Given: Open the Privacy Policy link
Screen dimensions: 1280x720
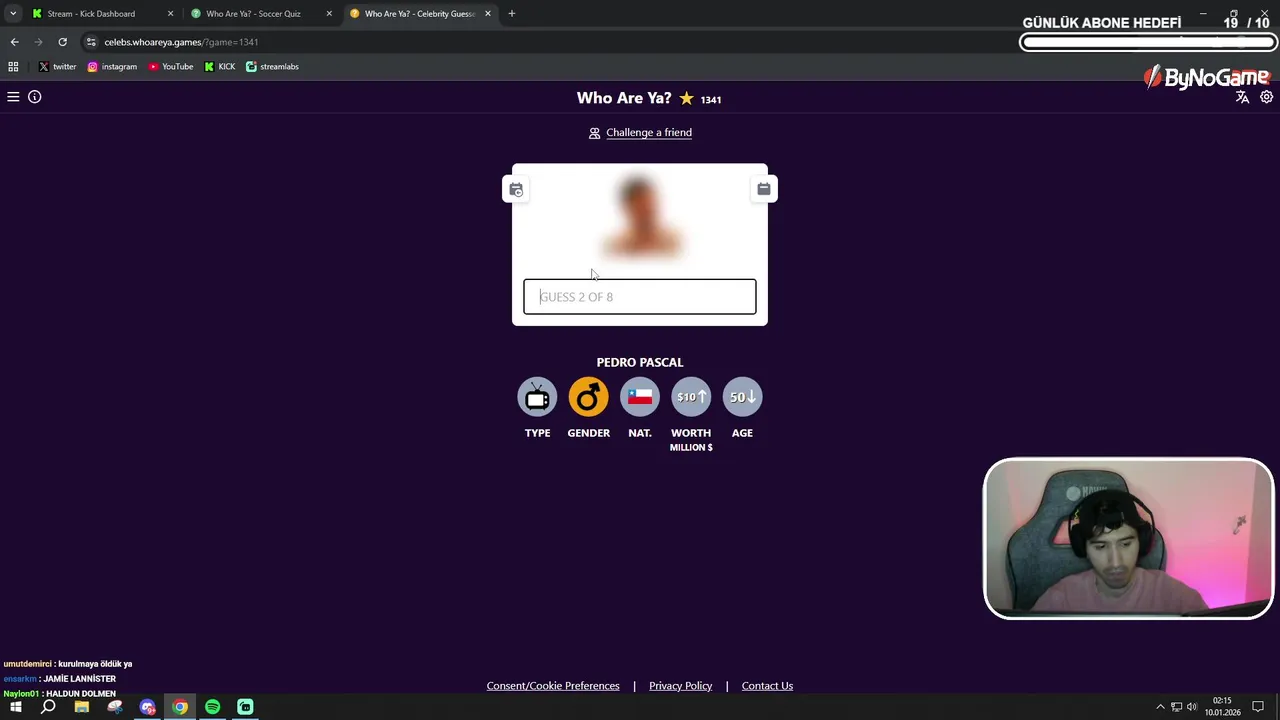Looking at the screenshot, I should pos(680,686).
